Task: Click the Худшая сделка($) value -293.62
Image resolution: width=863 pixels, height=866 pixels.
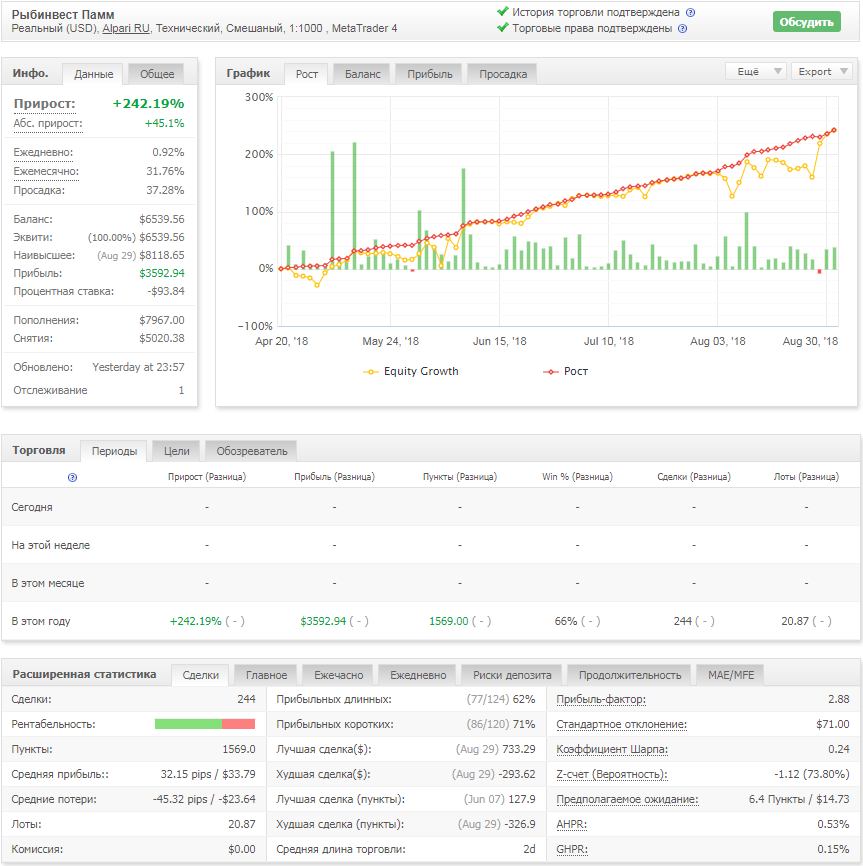Action: (517, 774)
